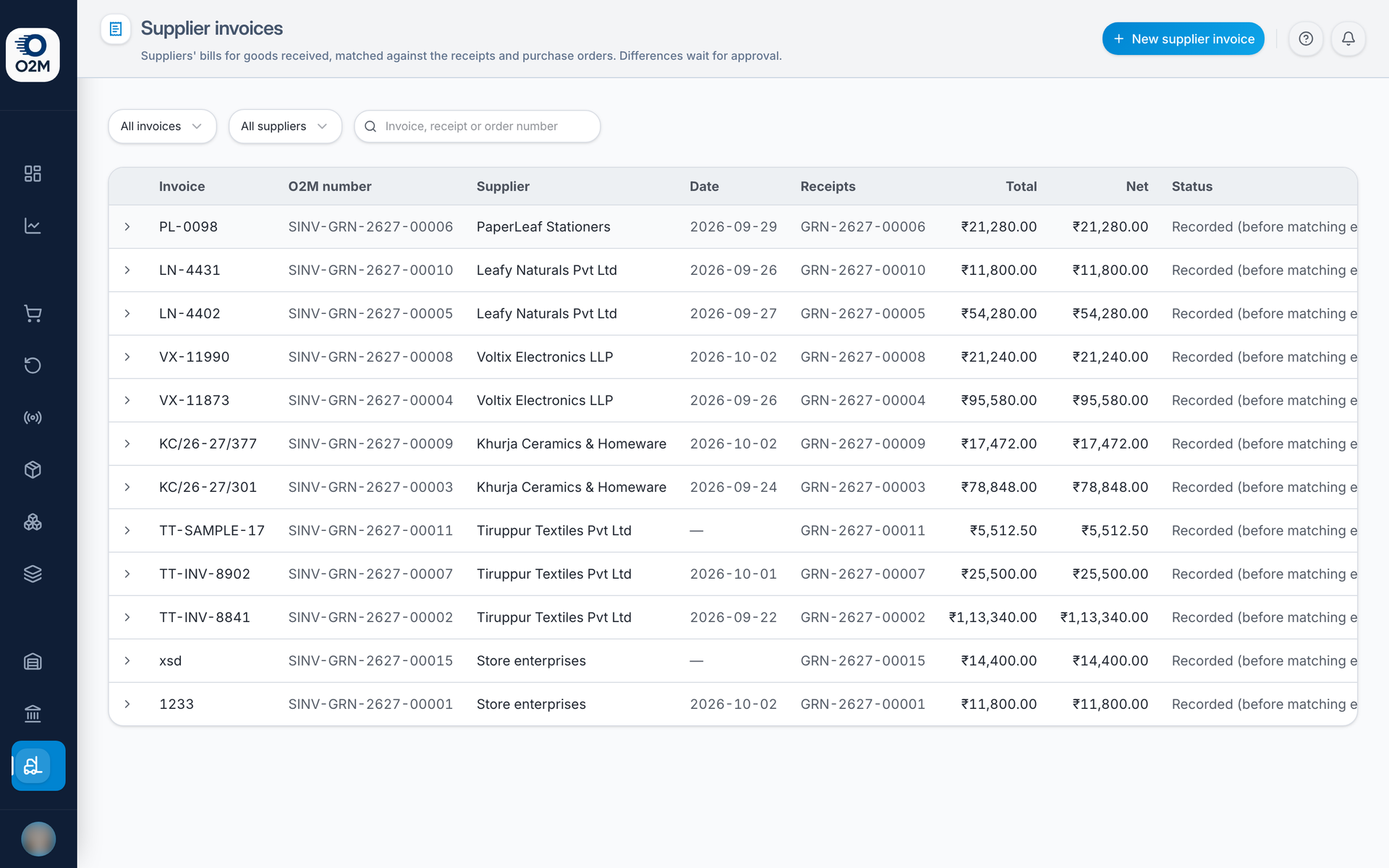Open the returns circular arrow icon

click(x=33, y=365)
